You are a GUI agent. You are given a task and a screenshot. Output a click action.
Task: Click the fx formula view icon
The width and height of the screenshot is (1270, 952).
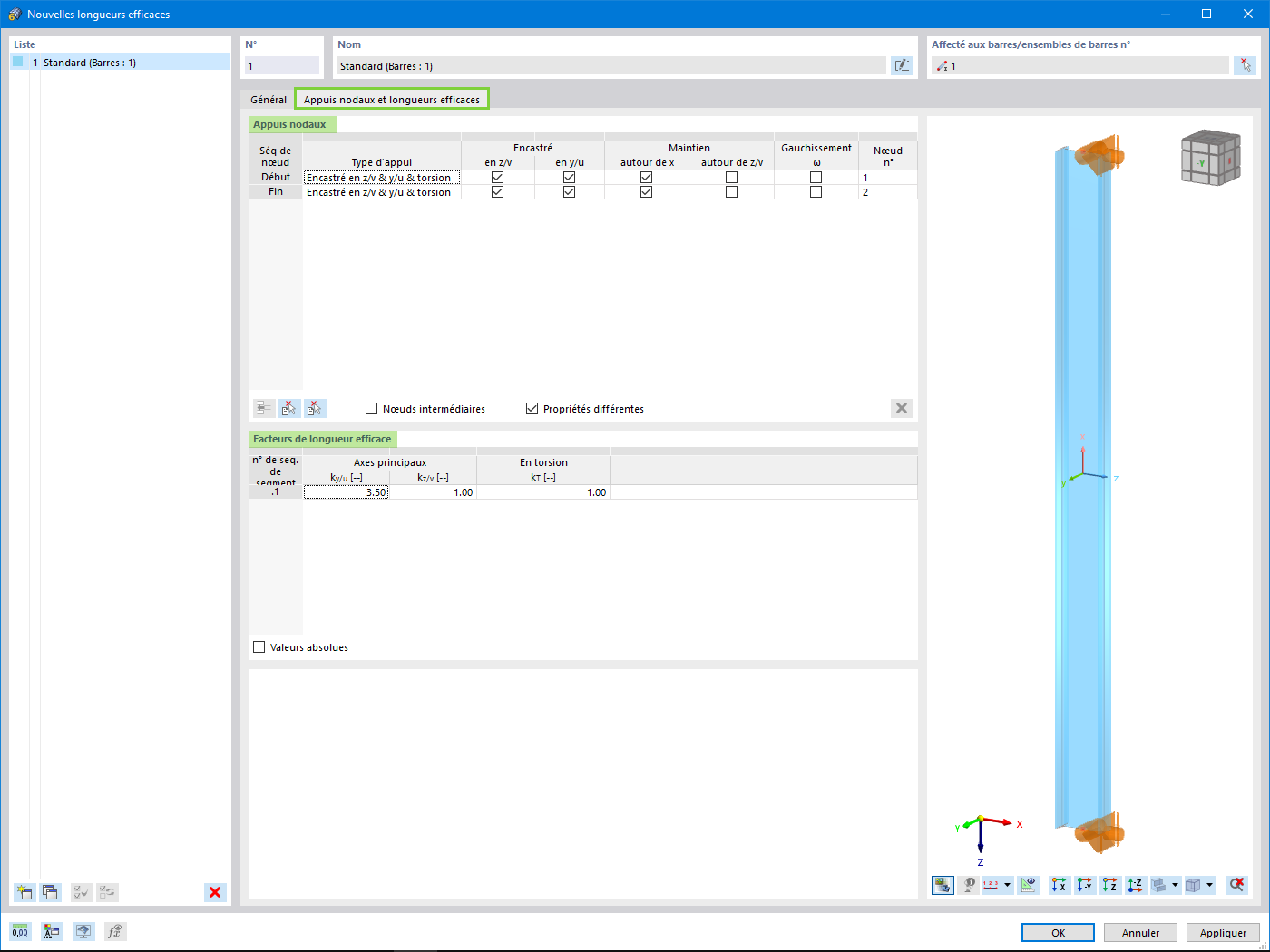115,931
